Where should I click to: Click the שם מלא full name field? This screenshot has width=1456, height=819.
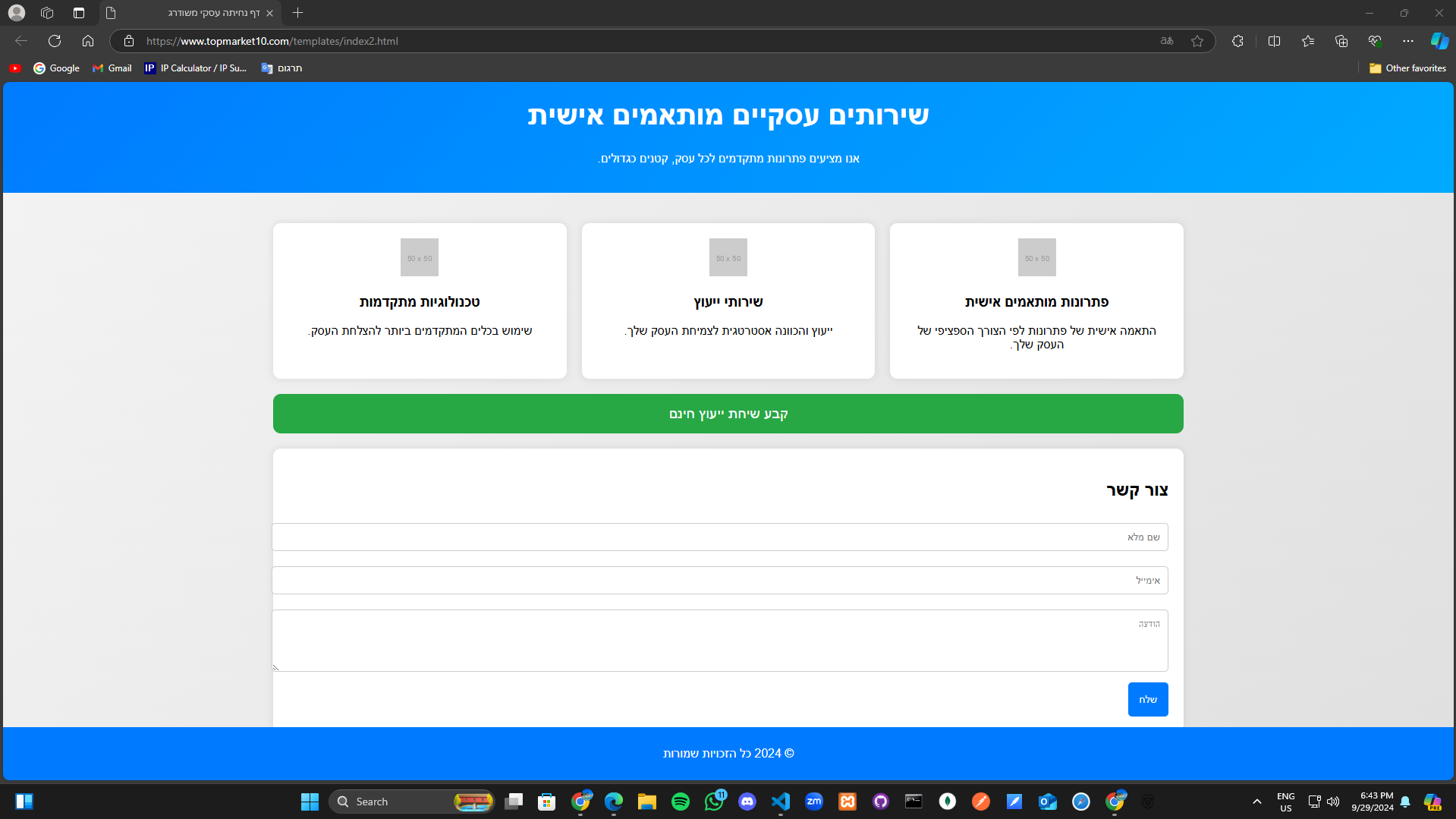(x=719, y=537)
